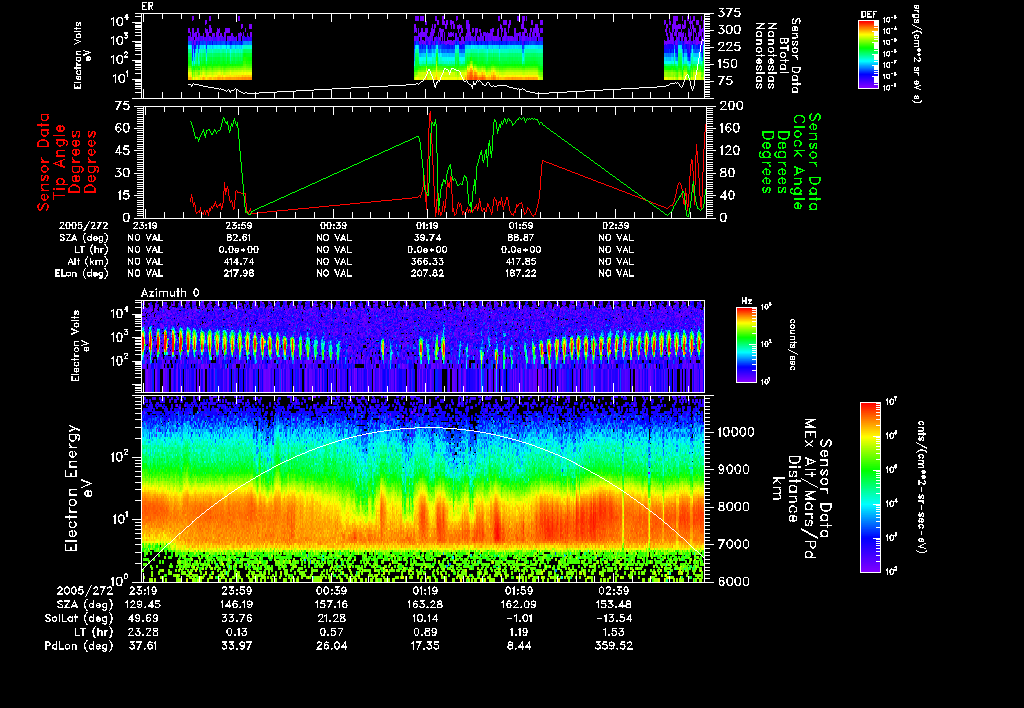Click the 200 clock angle tick label
The width and height of the screenshot is (1024, 708).
(731, 106)
